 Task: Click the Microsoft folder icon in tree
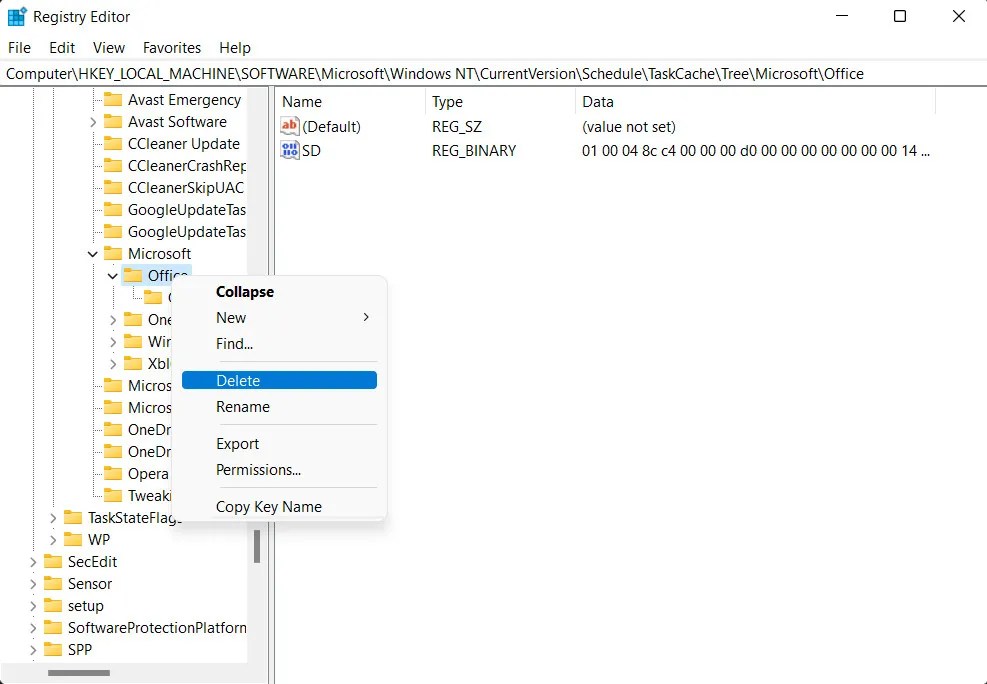tap(114, 253)
